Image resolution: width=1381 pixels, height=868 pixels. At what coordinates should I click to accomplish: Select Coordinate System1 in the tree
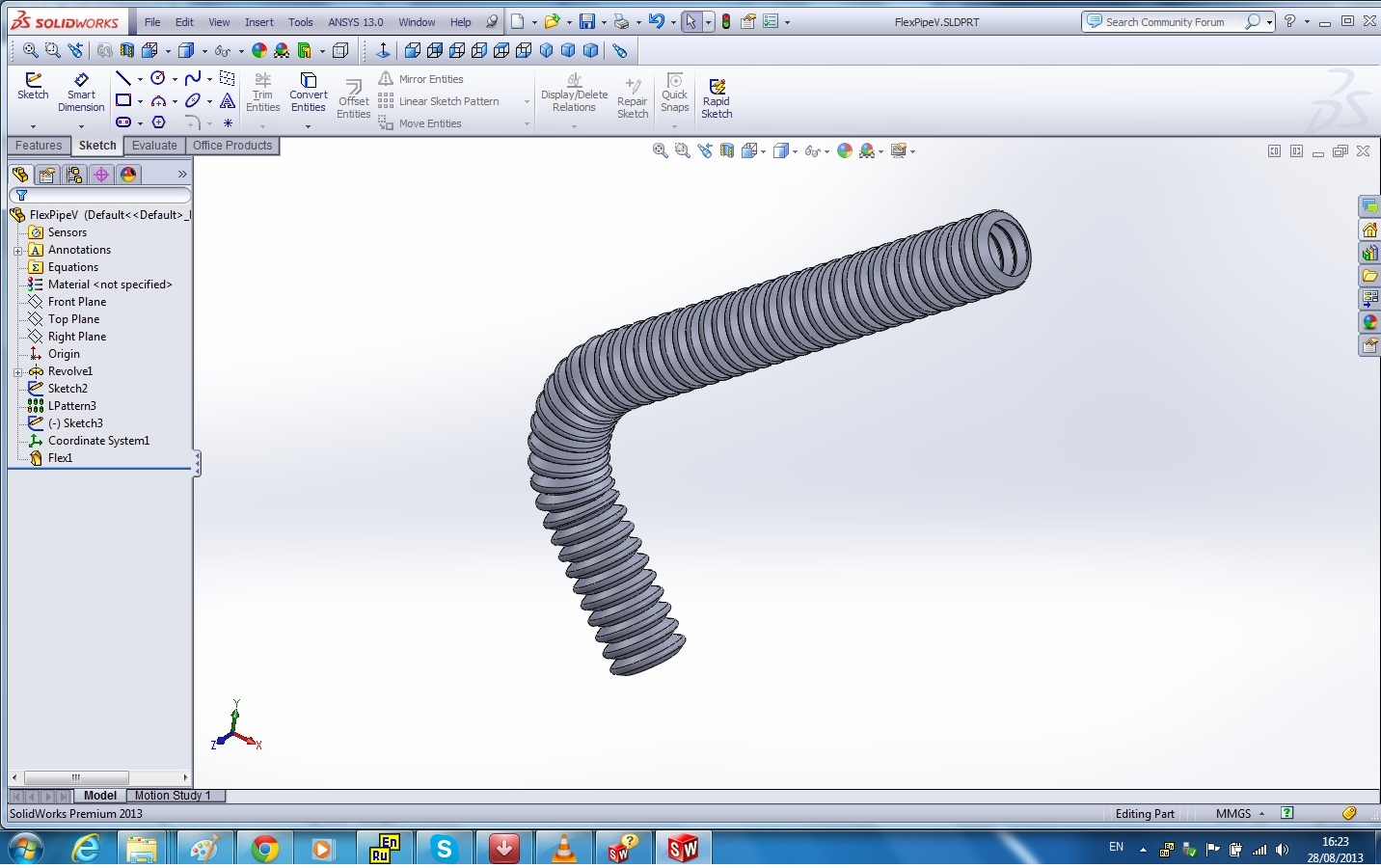click(x=98, y=441)
